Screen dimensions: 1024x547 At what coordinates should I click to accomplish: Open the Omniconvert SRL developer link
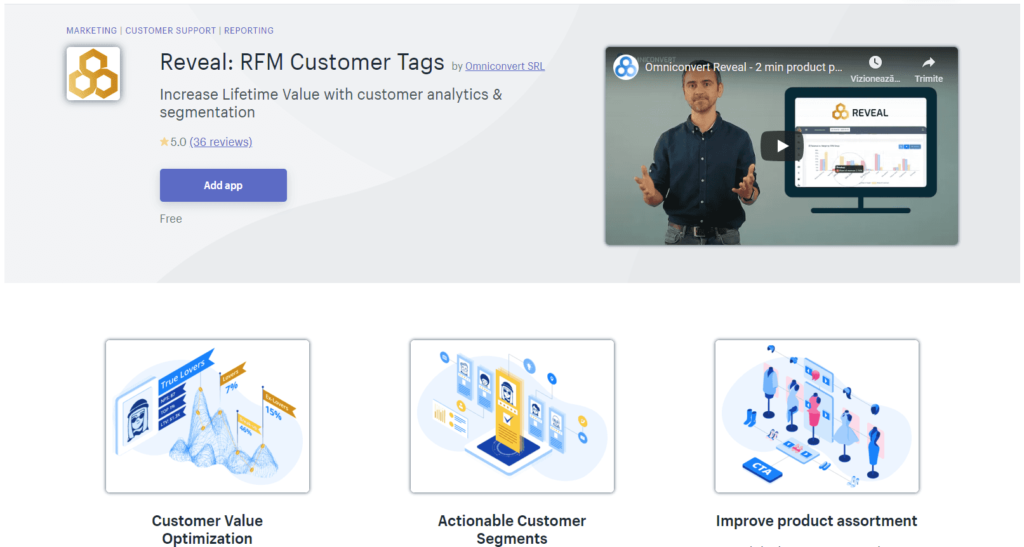[x=505, y=66]
